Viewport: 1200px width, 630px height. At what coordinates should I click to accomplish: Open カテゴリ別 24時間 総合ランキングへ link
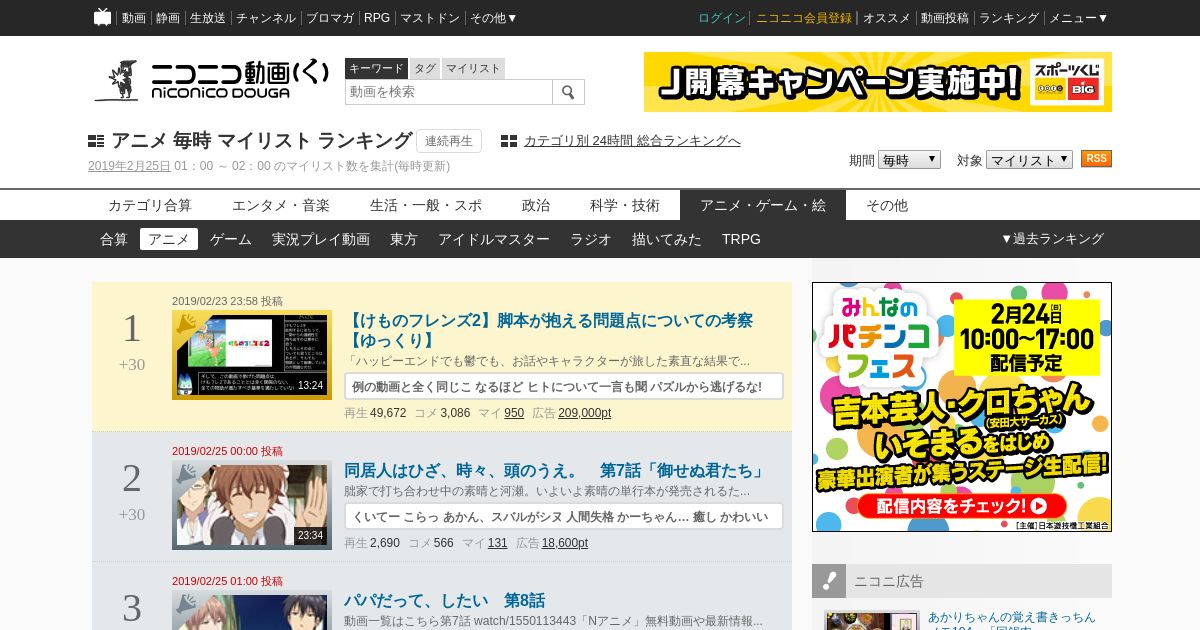click(x=632, y=141)
